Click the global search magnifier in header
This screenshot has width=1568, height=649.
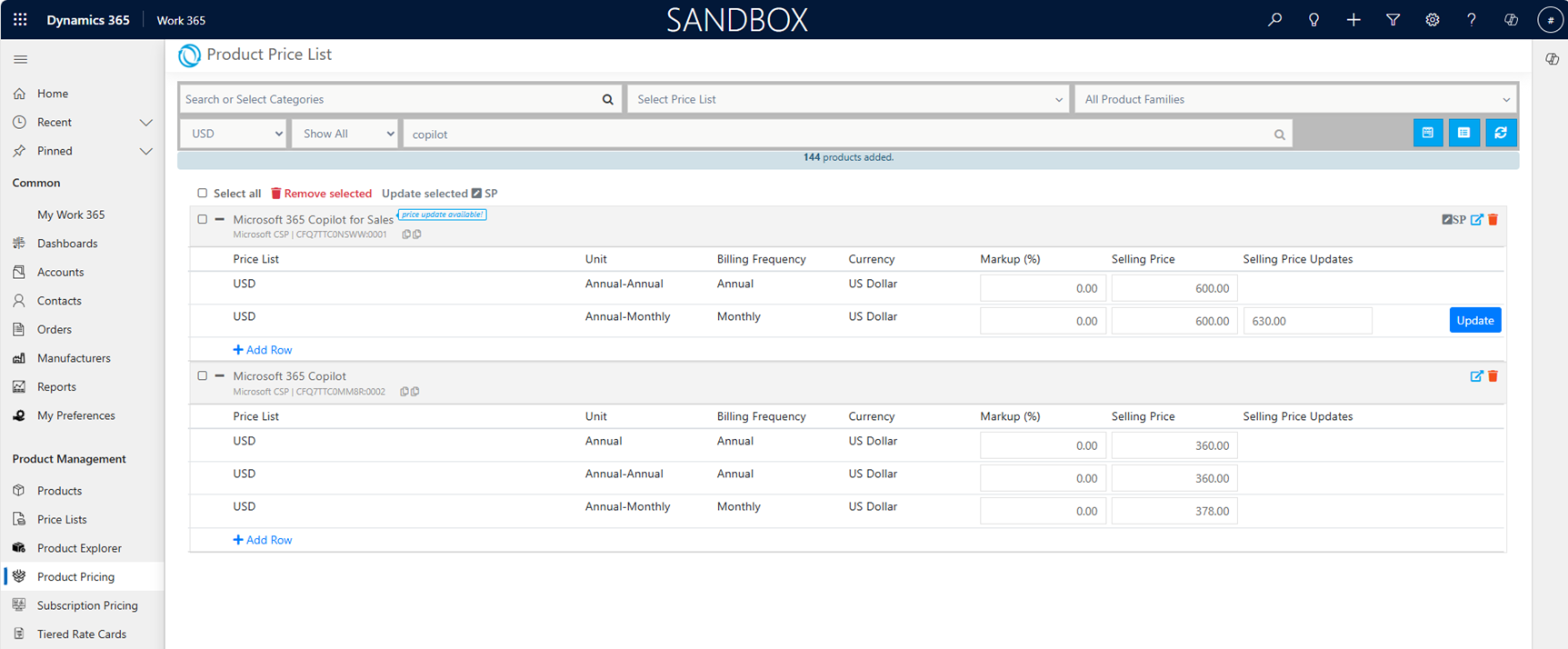[1275, 19]
